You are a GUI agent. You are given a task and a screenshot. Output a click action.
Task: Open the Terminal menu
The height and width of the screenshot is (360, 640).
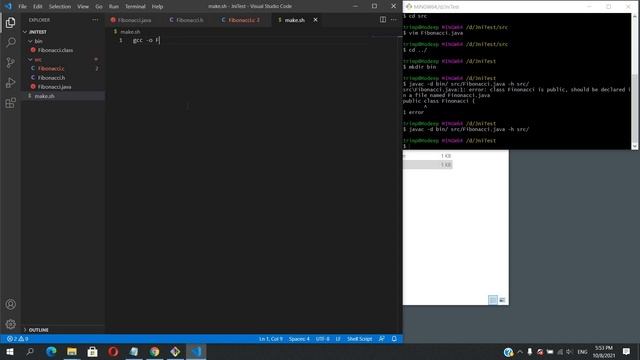pos(135,7)
